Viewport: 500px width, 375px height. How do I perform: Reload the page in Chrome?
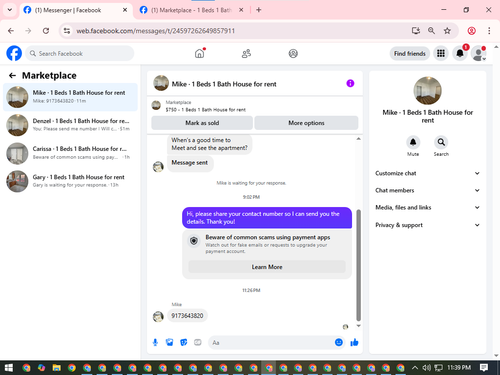pos(46,31)
